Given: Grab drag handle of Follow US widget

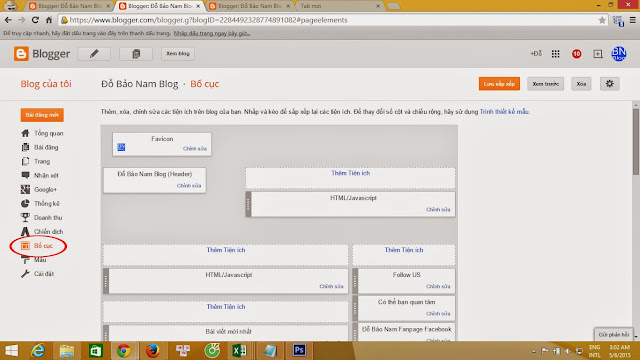Looking at the screenshot, I should [355, 281].
